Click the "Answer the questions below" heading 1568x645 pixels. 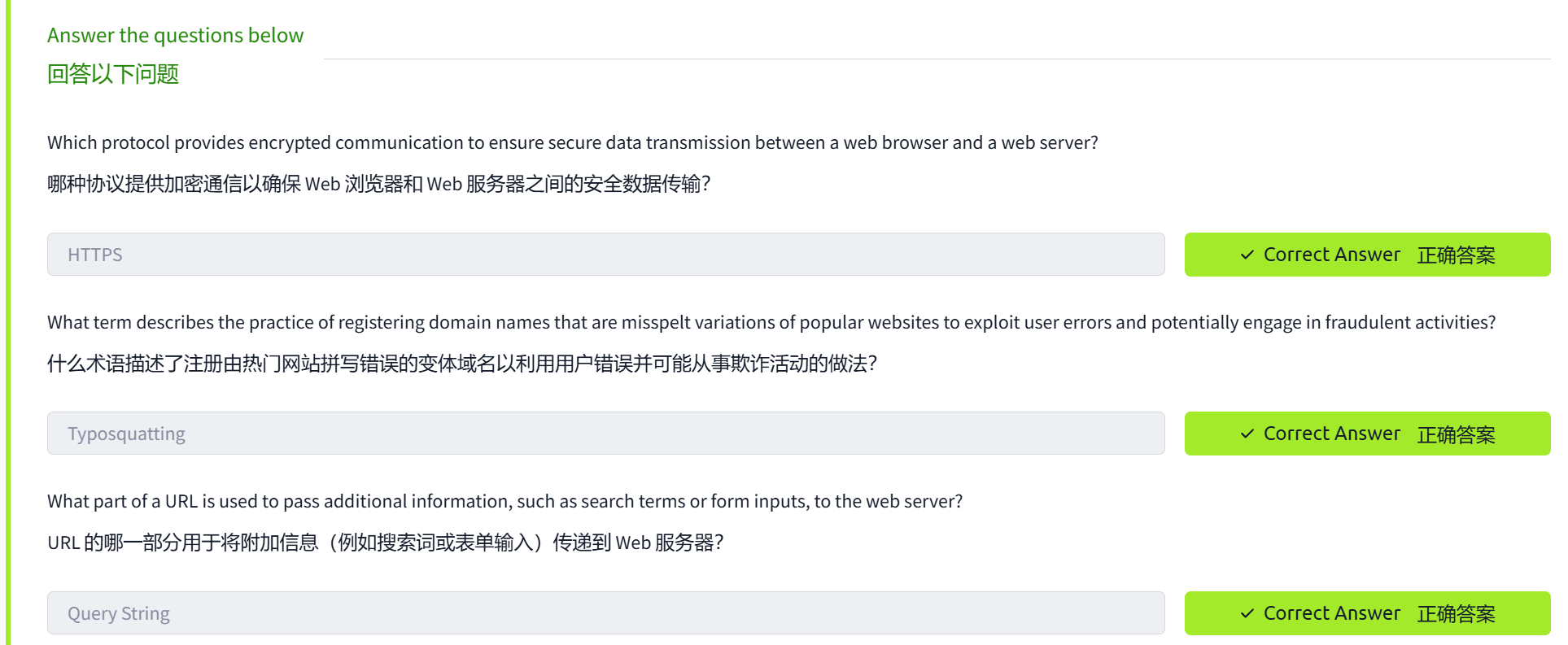click(x=175, y=36)
